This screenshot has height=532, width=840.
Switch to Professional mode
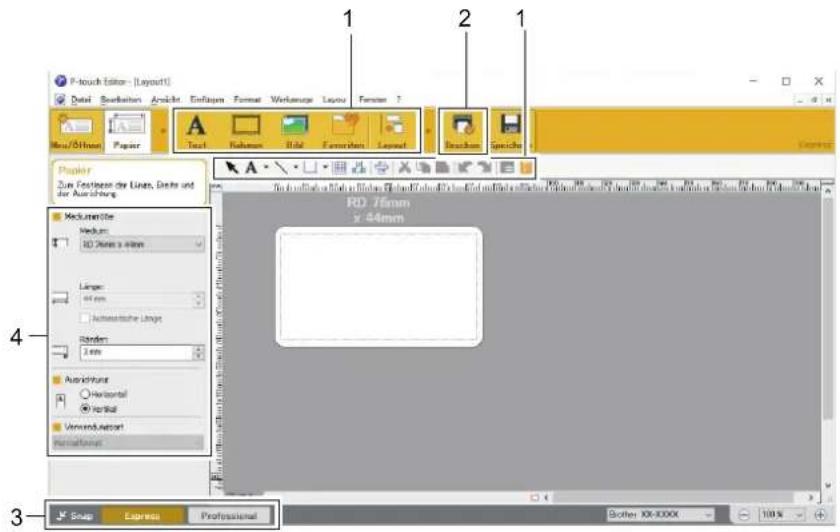(229, 516)
